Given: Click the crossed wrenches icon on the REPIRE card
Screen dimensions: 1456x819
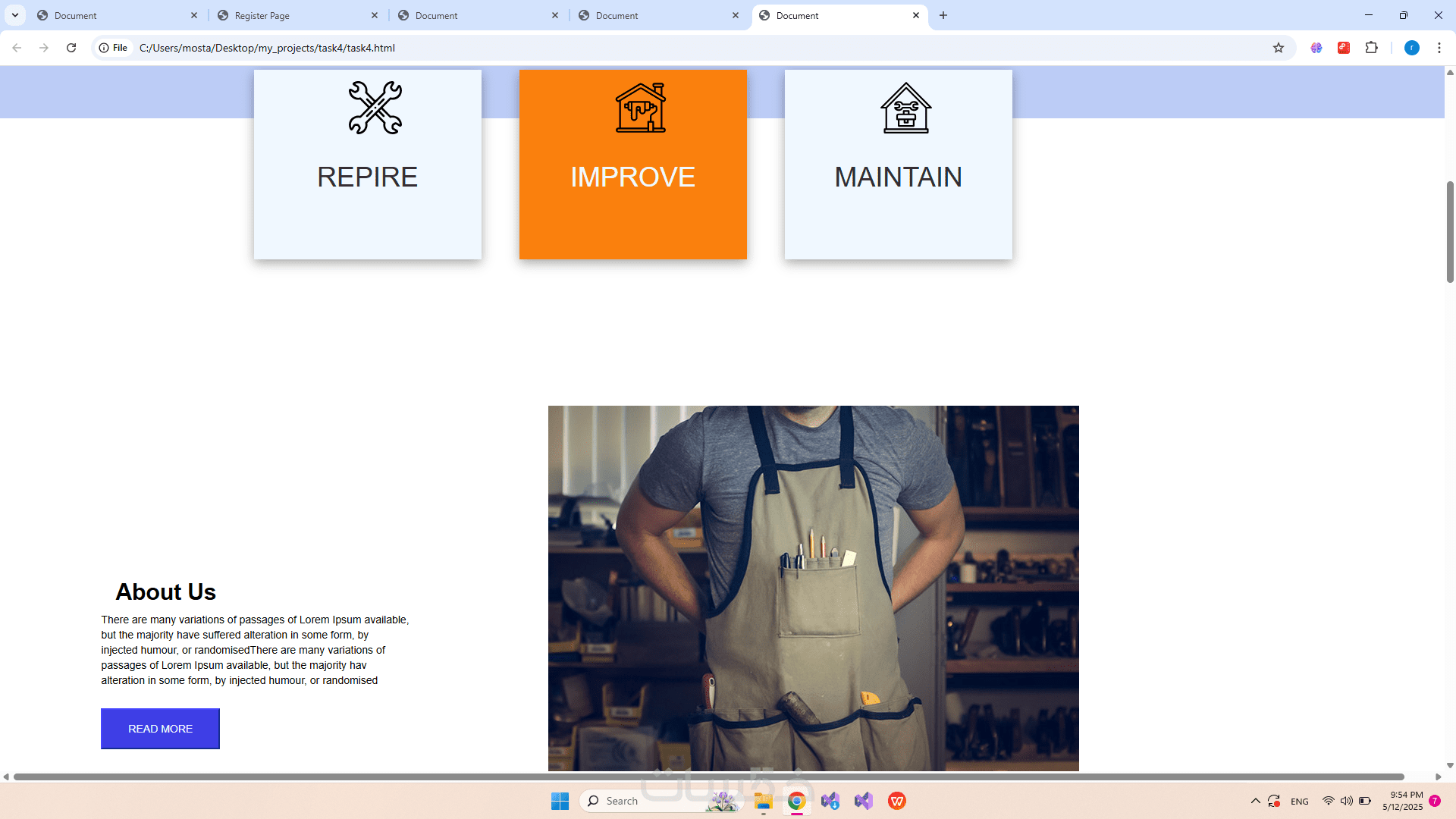Looking at the screenshot, I should (375, 108).
